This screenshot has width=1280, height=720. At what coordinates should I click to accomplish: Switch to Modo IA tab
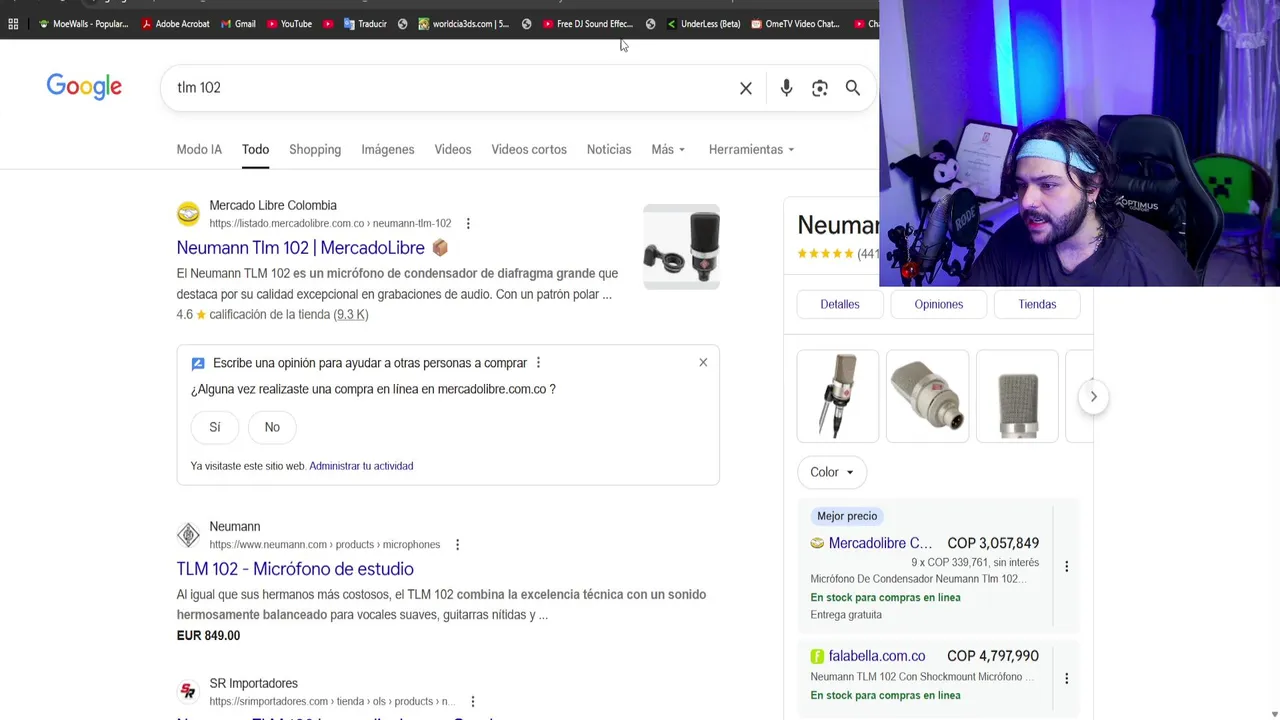click(199, 149)
